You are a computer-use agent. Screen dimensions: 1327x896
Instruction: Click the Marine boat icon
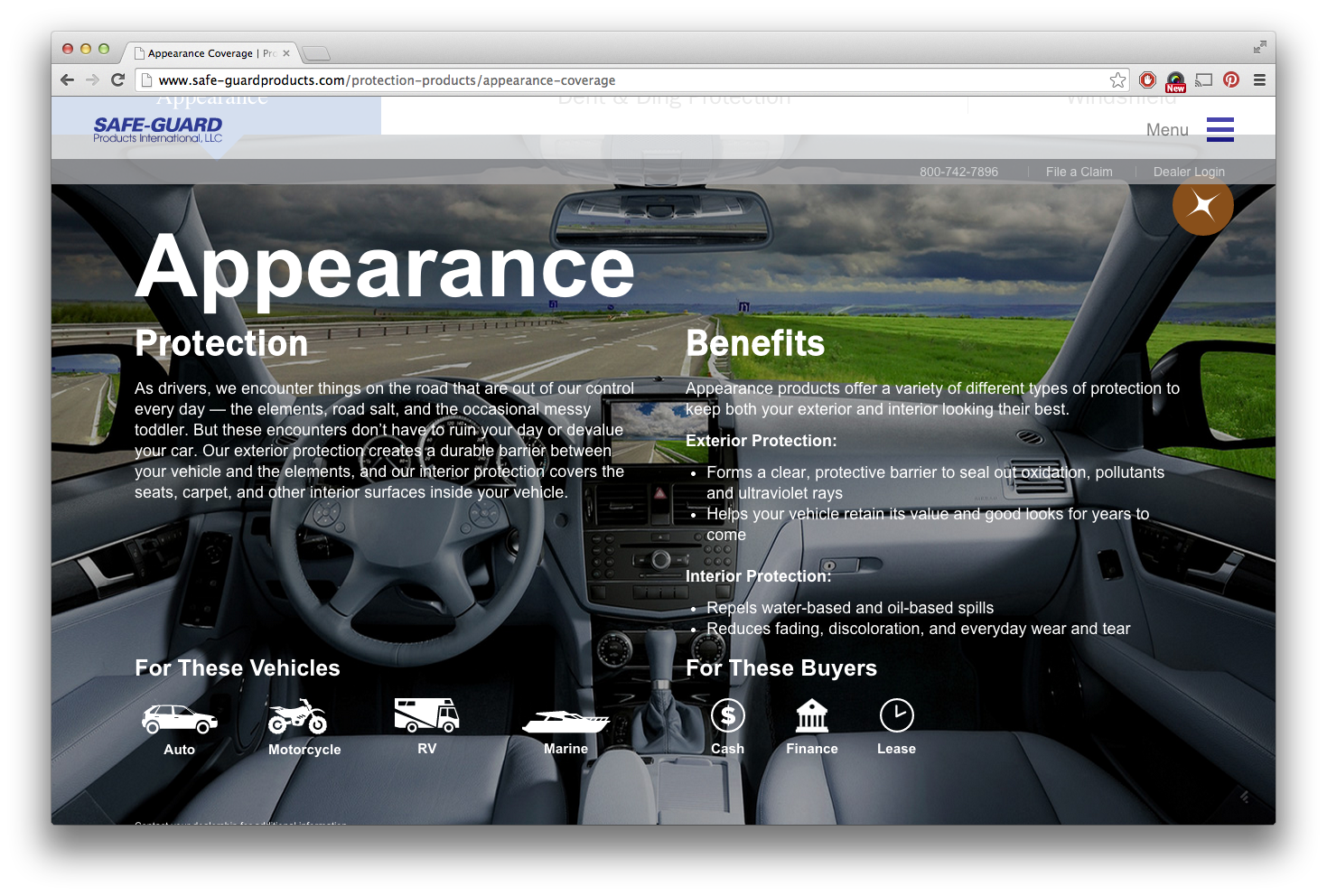(x=565, y=720)
